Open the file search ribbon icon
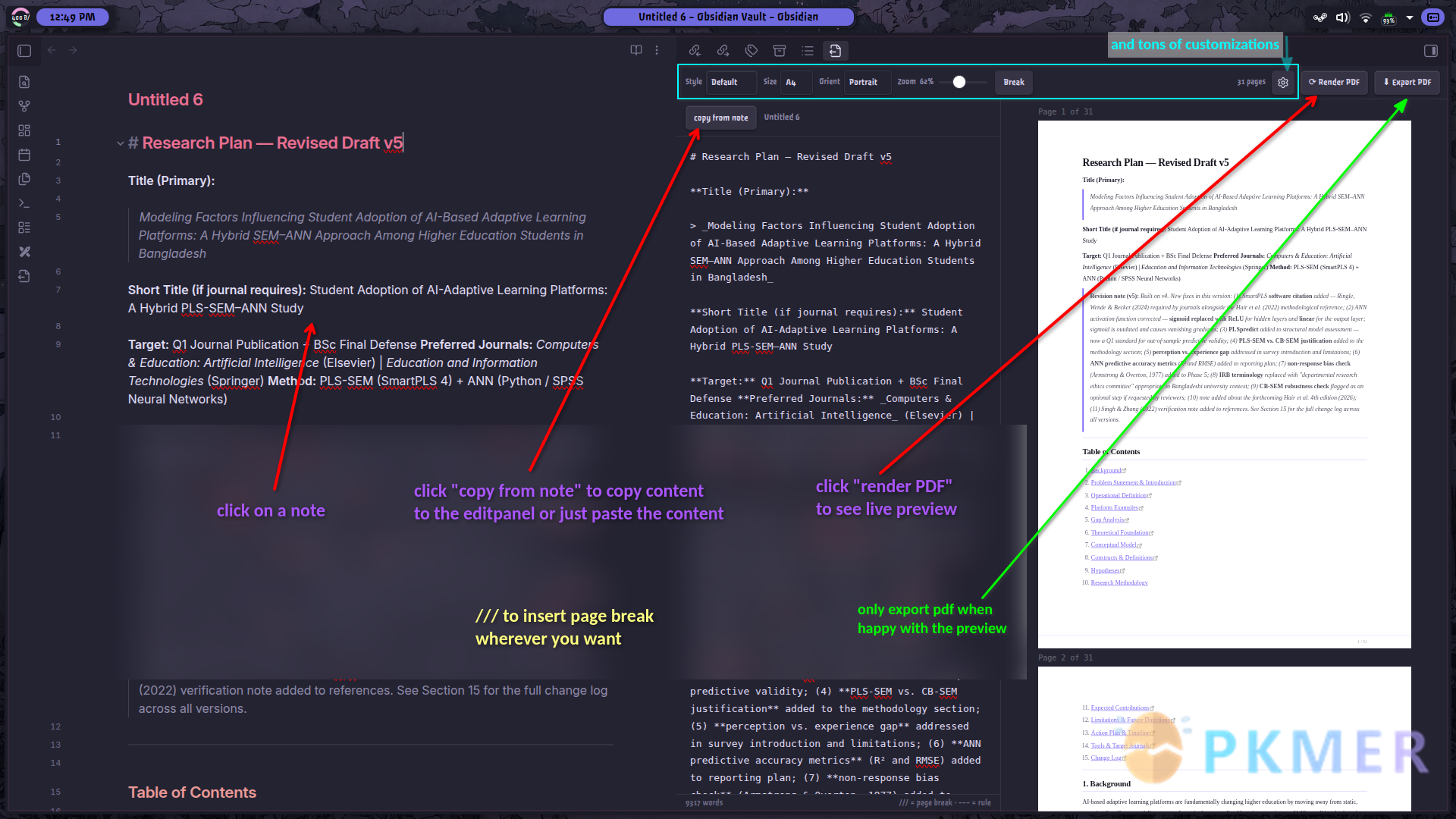 point(24,82)
